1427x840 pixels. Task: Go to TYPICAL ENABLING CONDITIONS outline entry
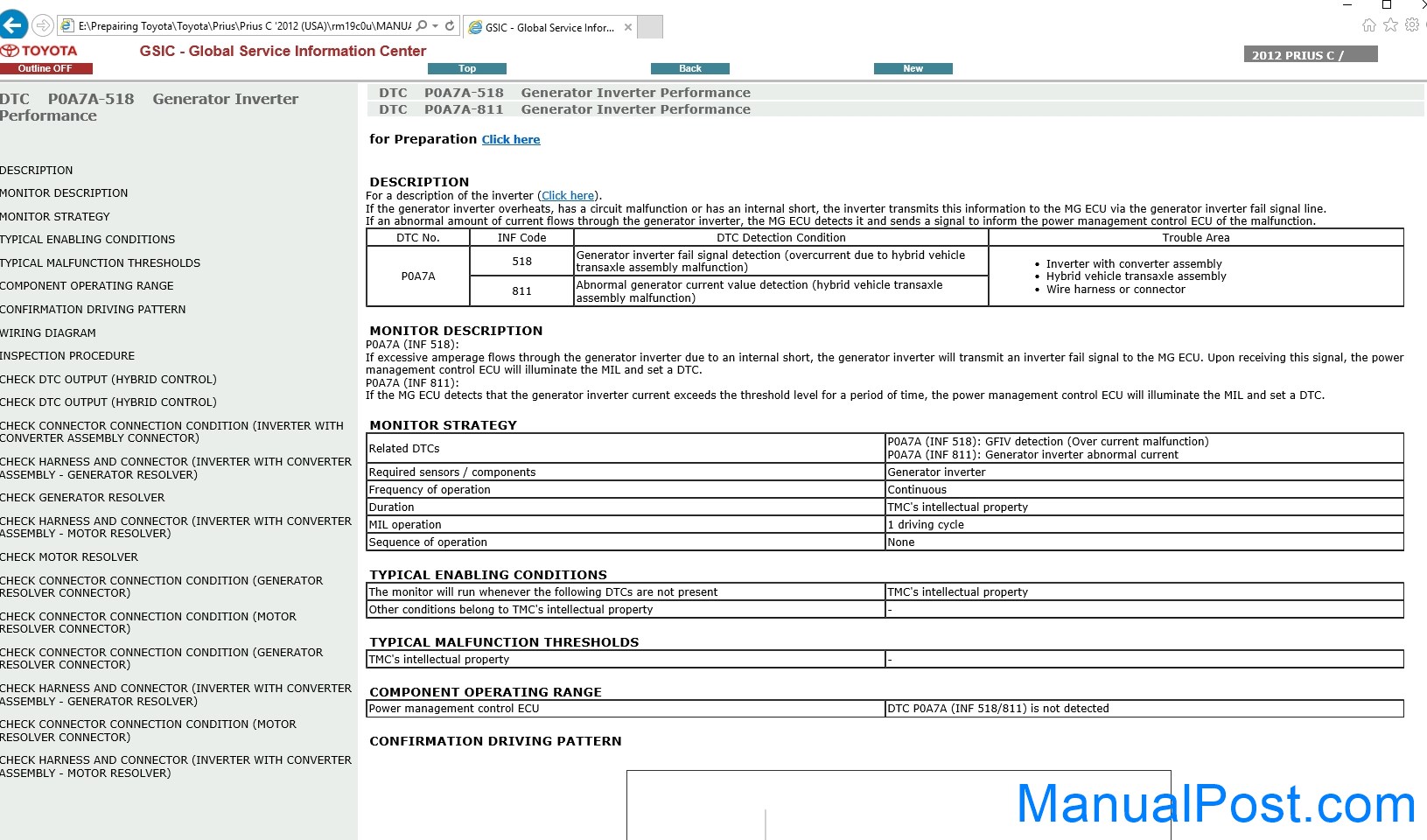[87, 240]
